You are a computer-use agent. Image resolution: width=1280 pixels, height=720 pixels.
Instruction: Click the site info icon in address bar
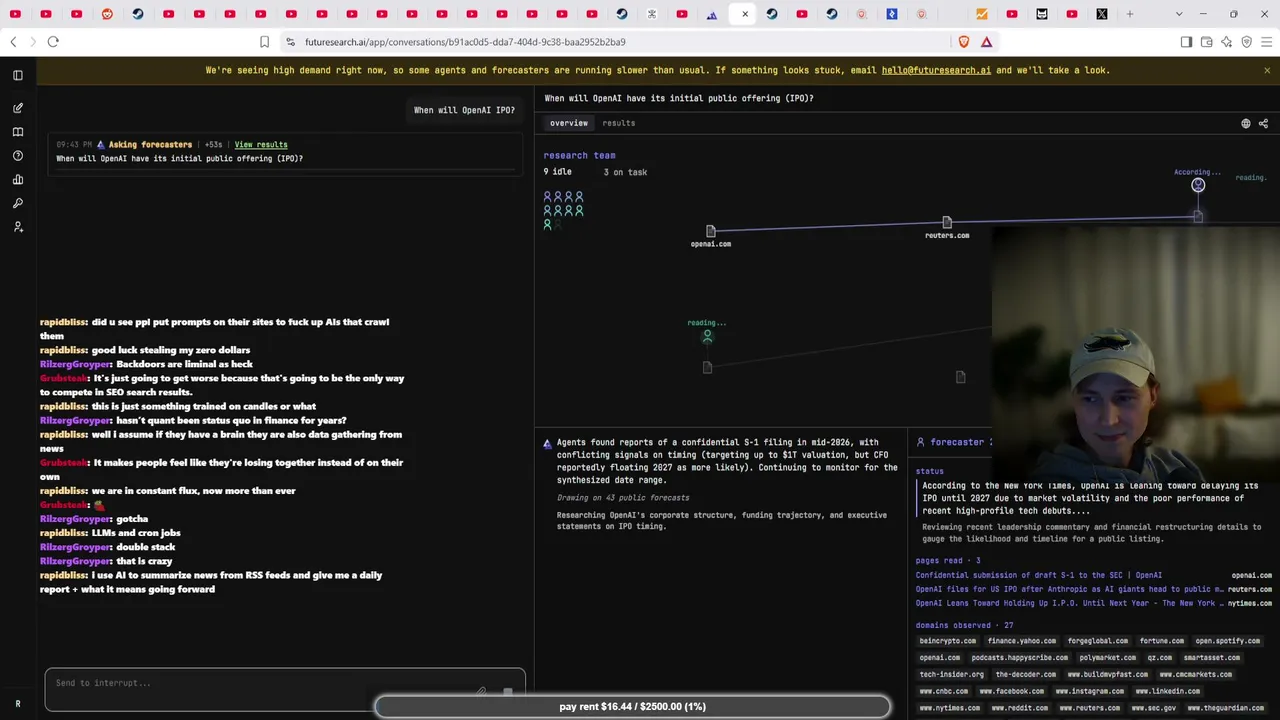click(x=290, y=42)
